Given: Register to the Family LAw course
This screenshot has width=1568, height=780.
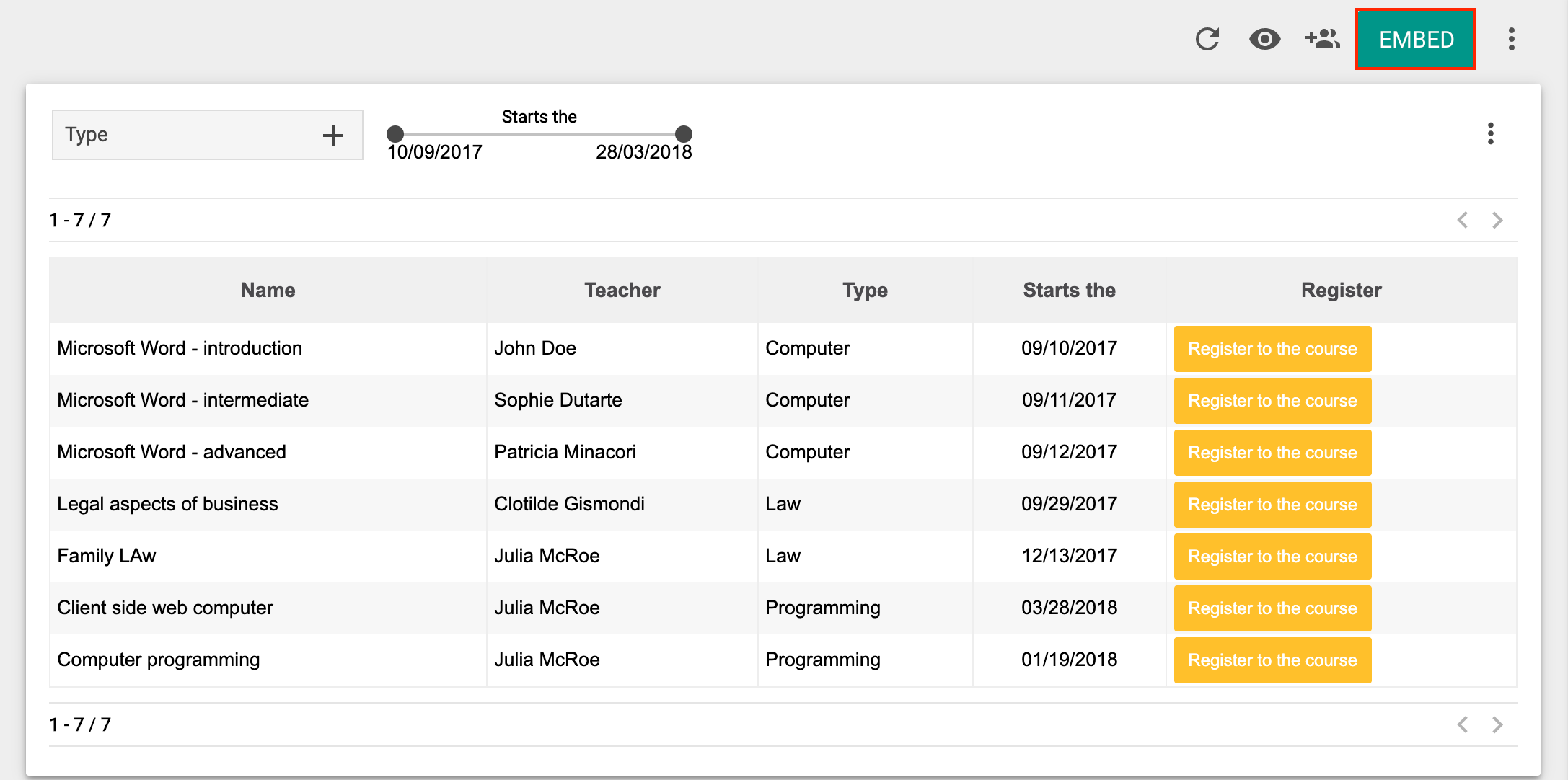Looking at the screenshot, I should point(1272,557).
